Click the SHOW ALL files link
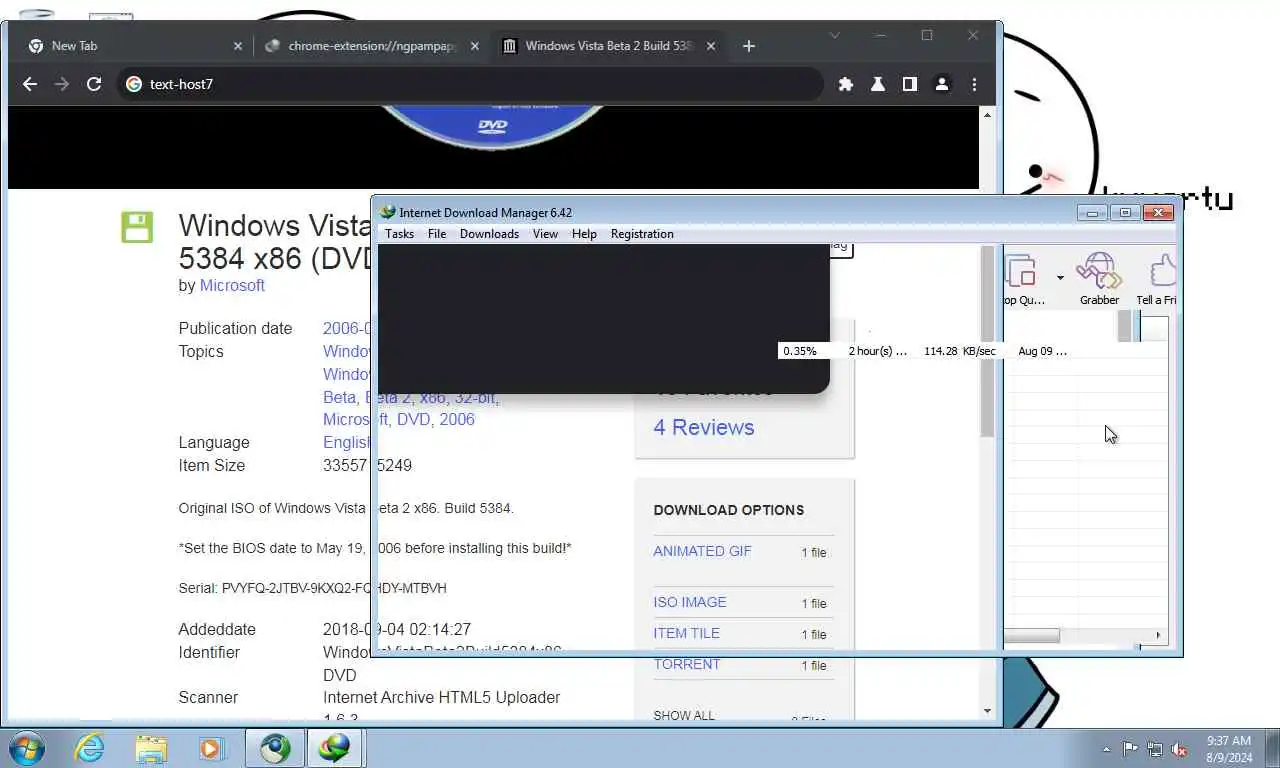1280x768 pixels. (684, 715)
